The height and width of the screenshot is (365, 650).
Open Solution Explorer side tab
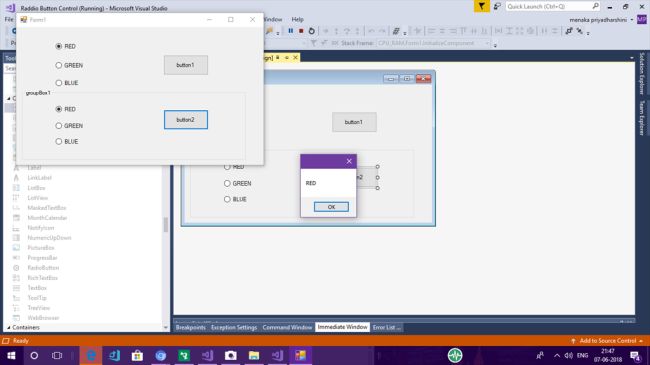(642, 73)
